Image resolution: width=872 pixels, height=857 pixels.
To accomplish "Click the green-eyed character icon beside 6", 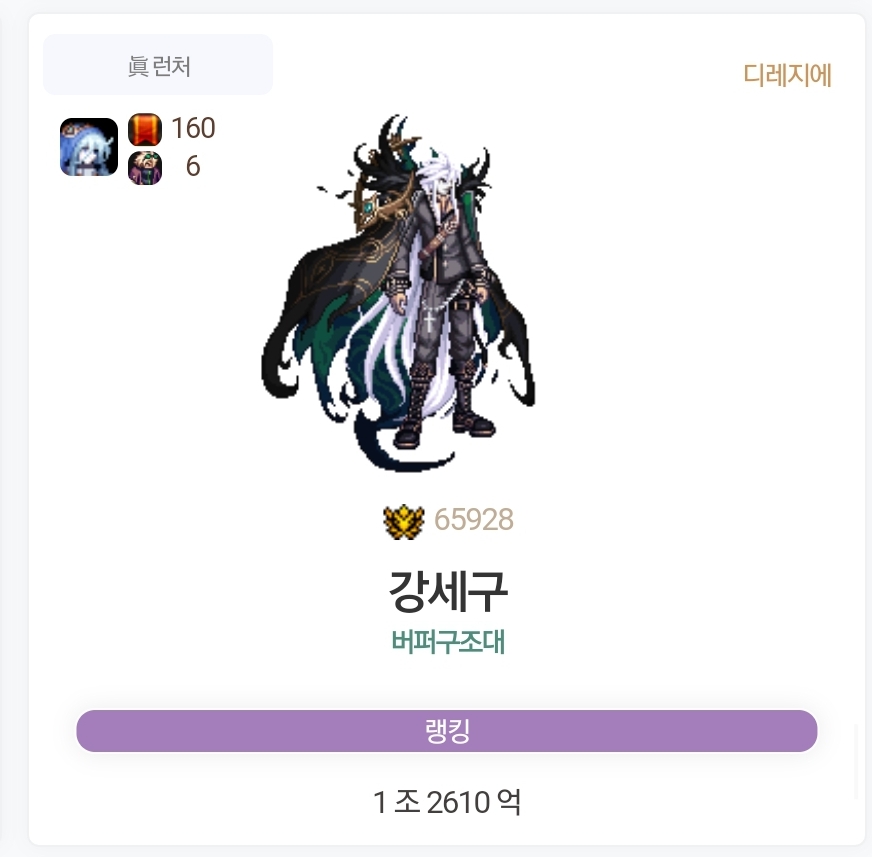I will (145, 167).
